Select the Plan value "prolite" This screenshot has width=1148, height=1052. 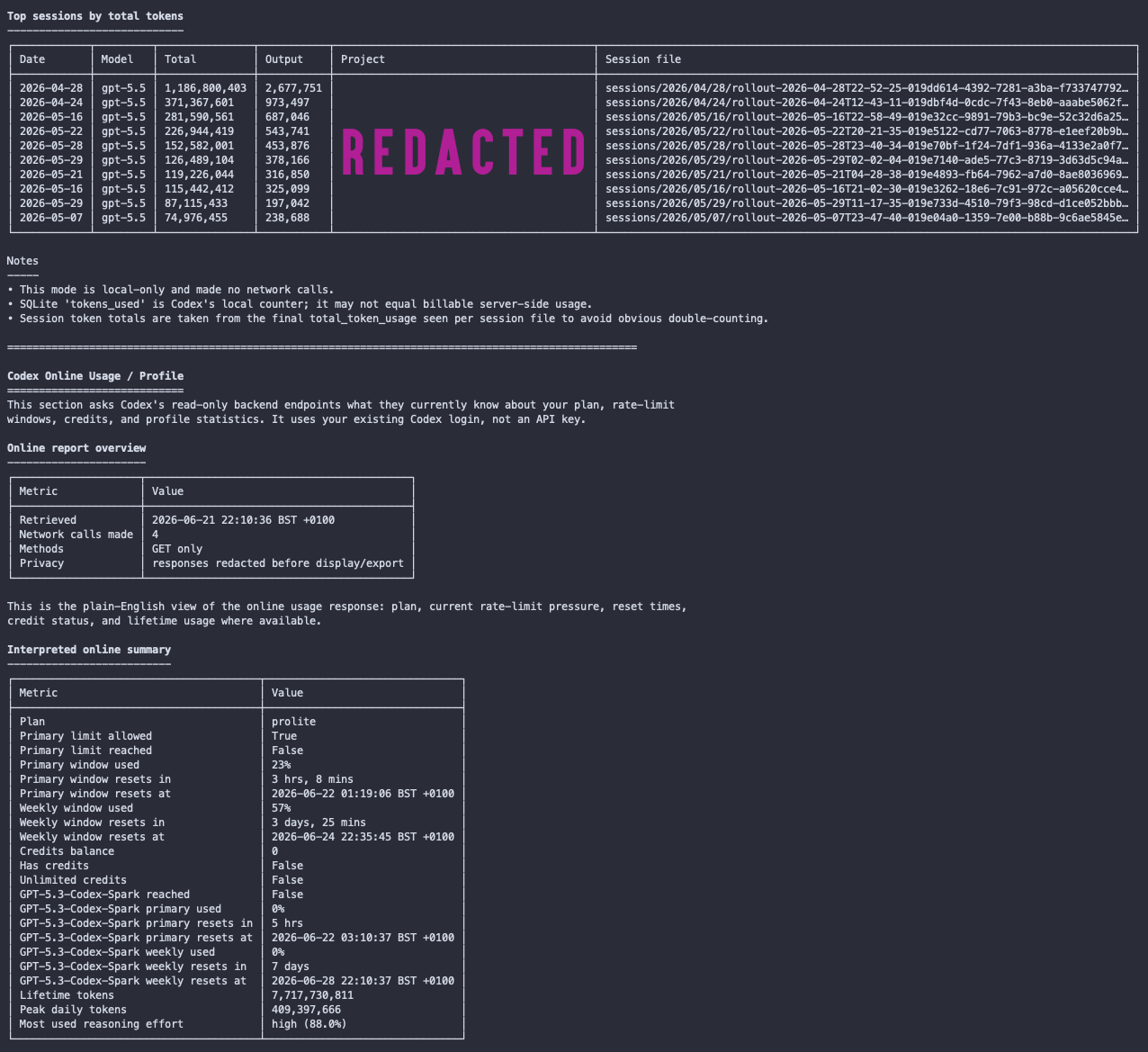click(x=294, y=722)
